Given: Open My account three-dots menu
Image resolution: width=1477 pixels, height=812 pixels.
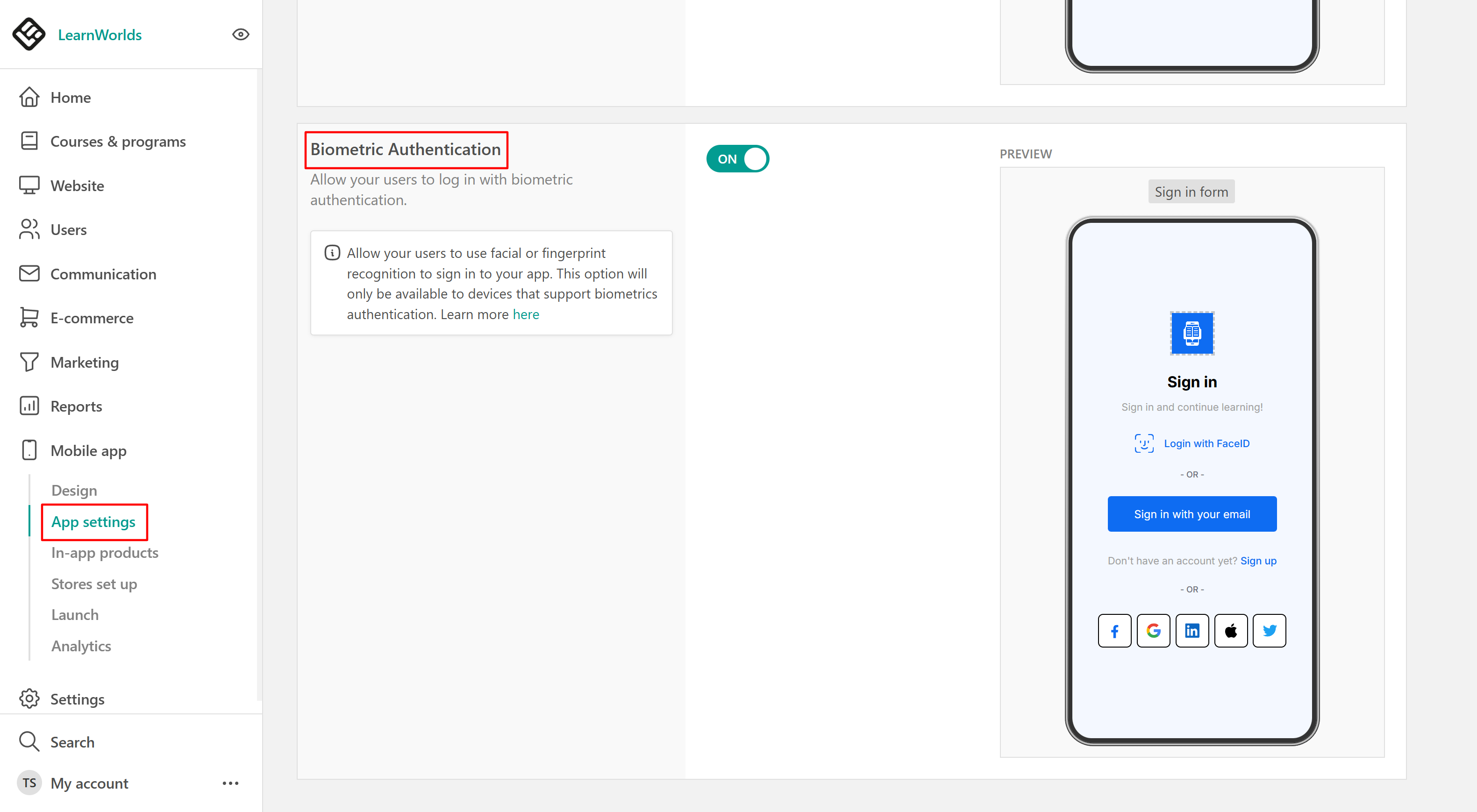Looking at the screenshot, I should [x=230, y=783].
